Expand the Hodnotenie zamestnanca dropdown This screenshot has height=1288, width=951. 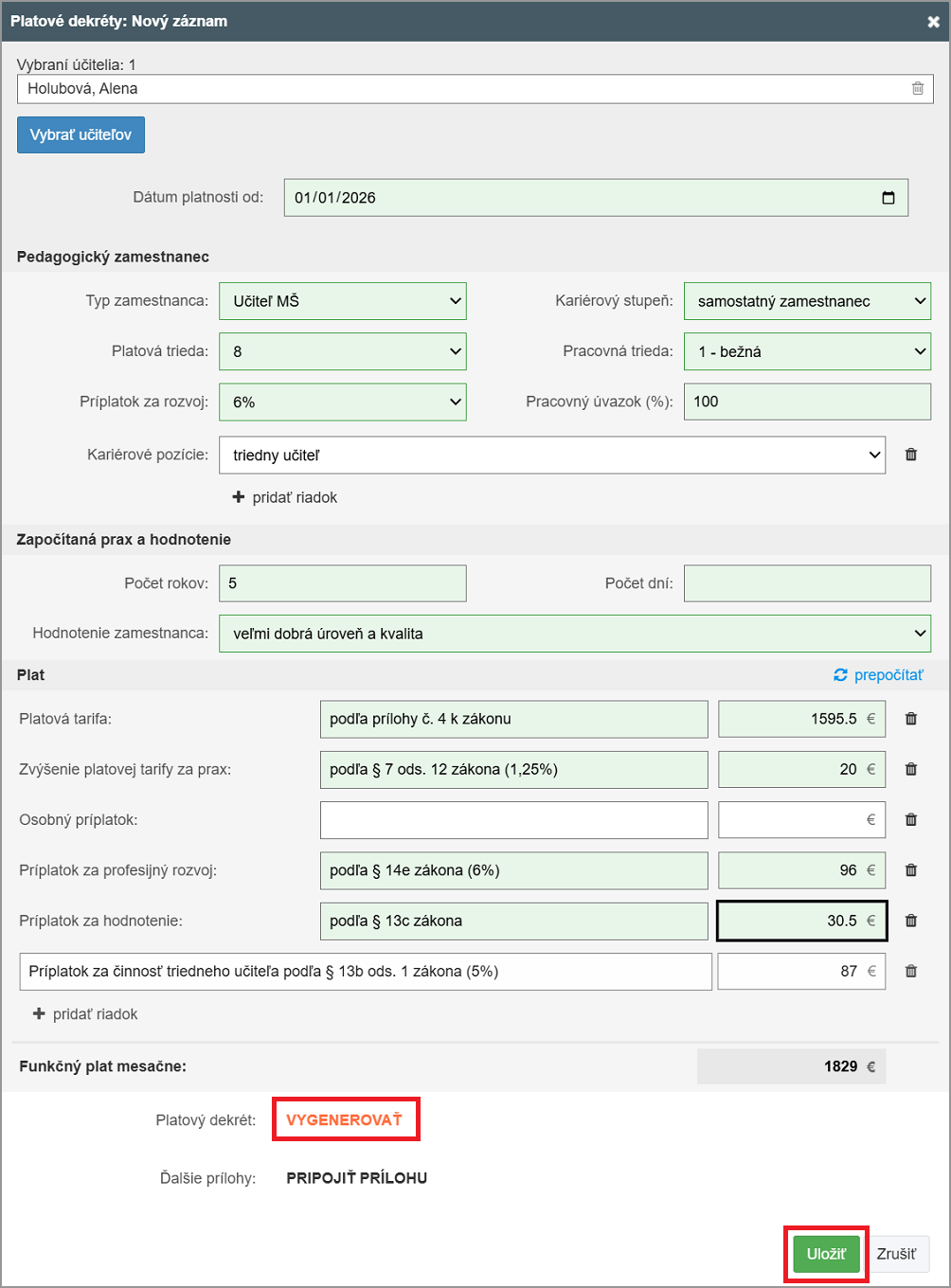pyautogui.click(x=574, y=634)
